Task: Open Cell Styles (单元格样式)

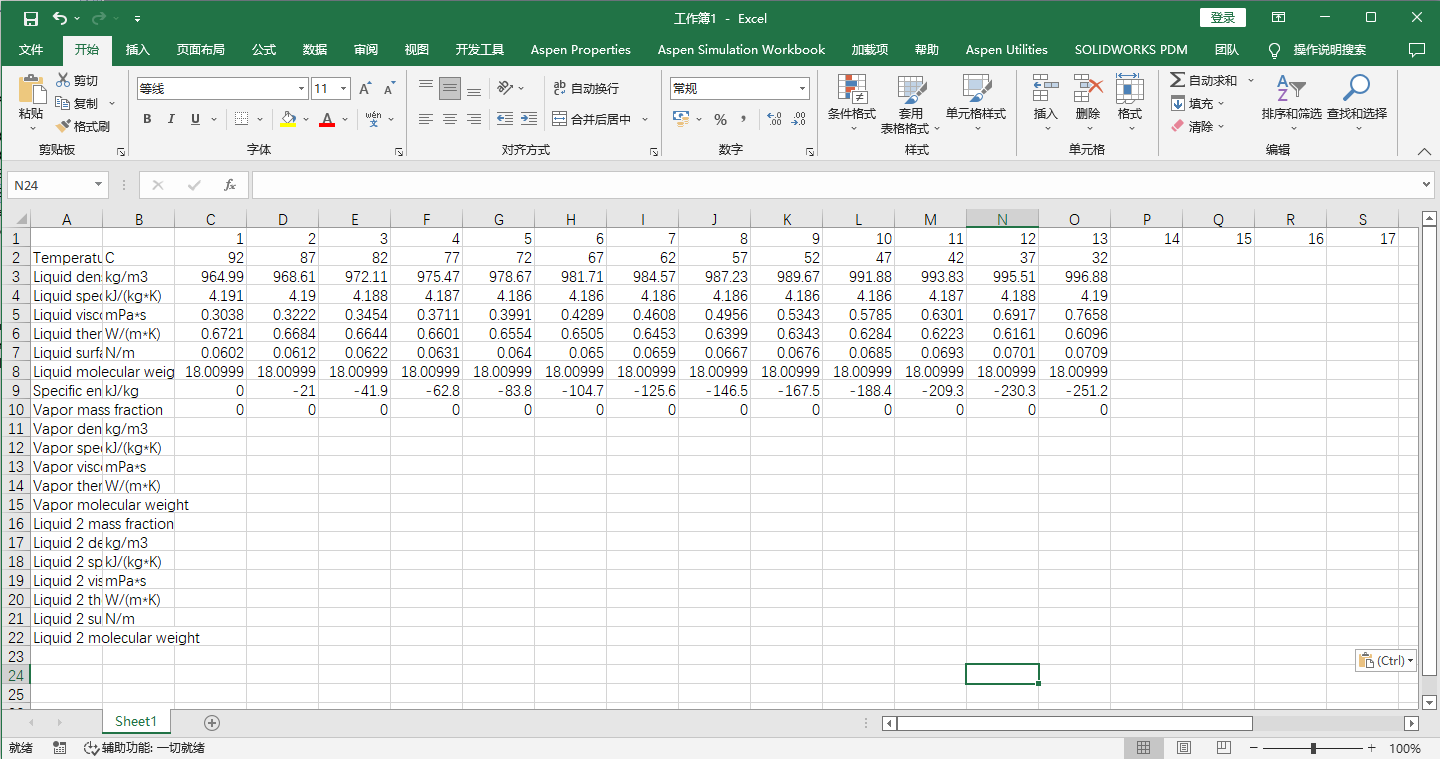Action: click(976, 103)
